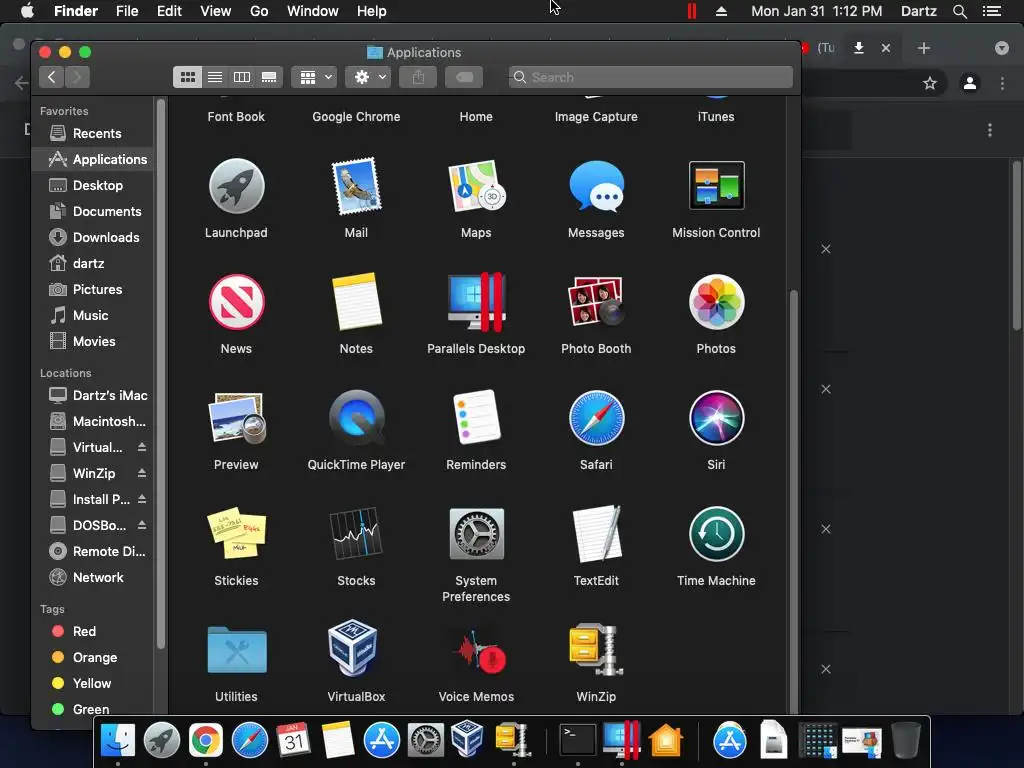Screen dimensions: 1024x768
Task: Select VirtualBox in the Applications window
Action: coord(353,648)
